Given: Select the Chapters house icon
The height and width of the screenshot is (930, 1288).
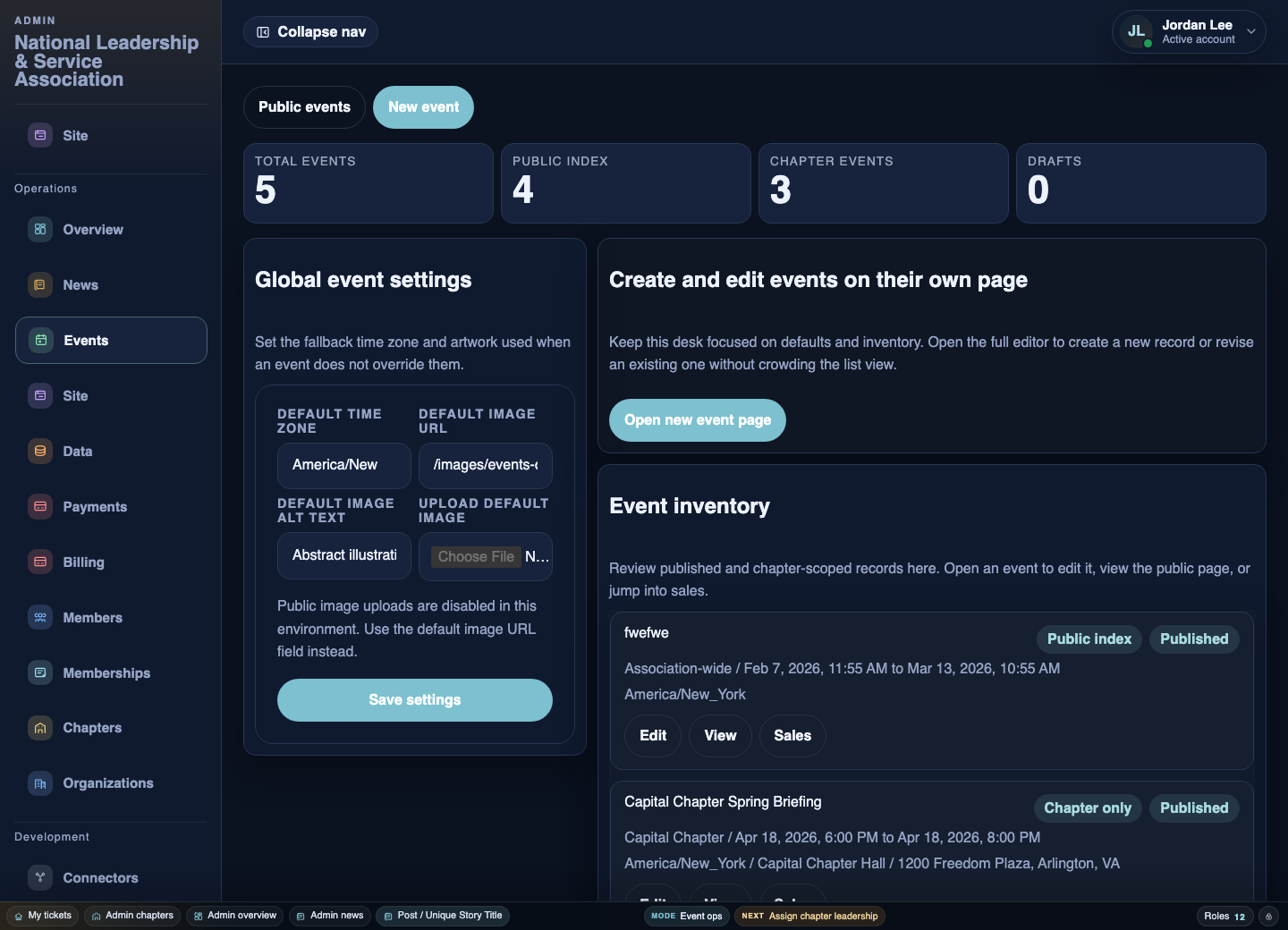Looking at the screenshot, I should click(x=39, y=728).
